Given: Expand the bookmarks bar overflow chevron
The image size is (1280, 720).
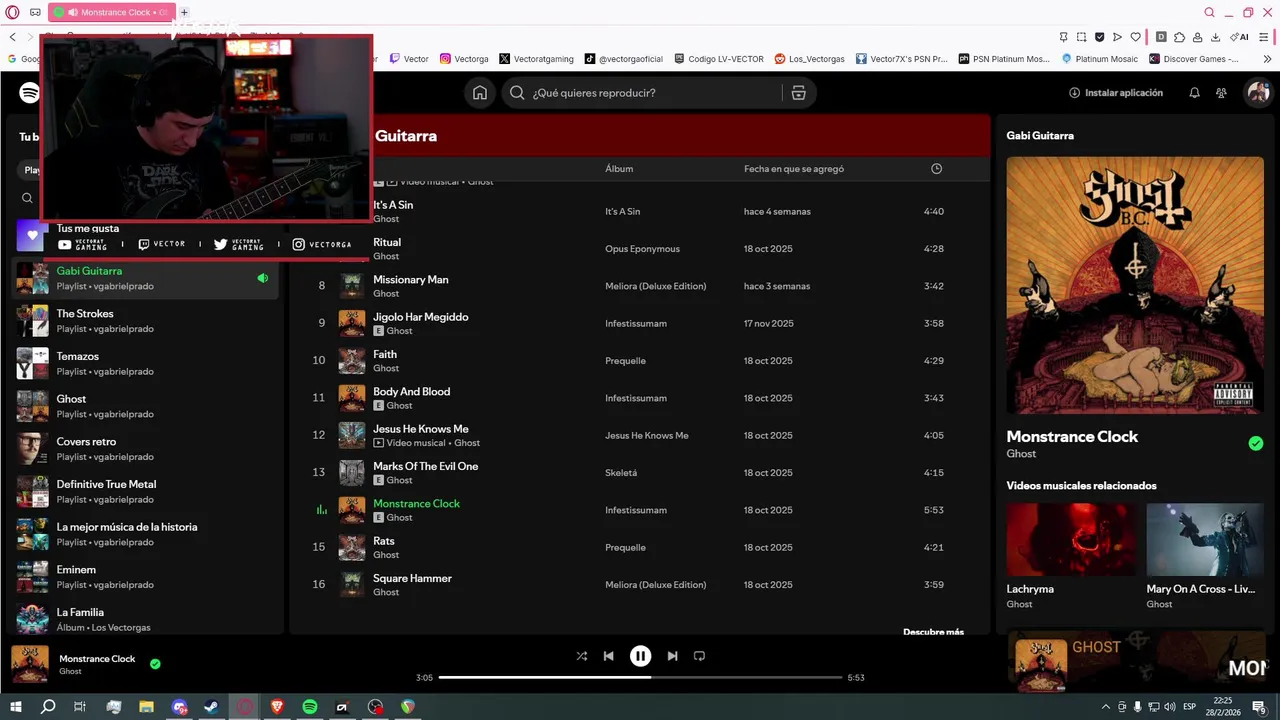Looking at the screenshot, I should 1266,59.
